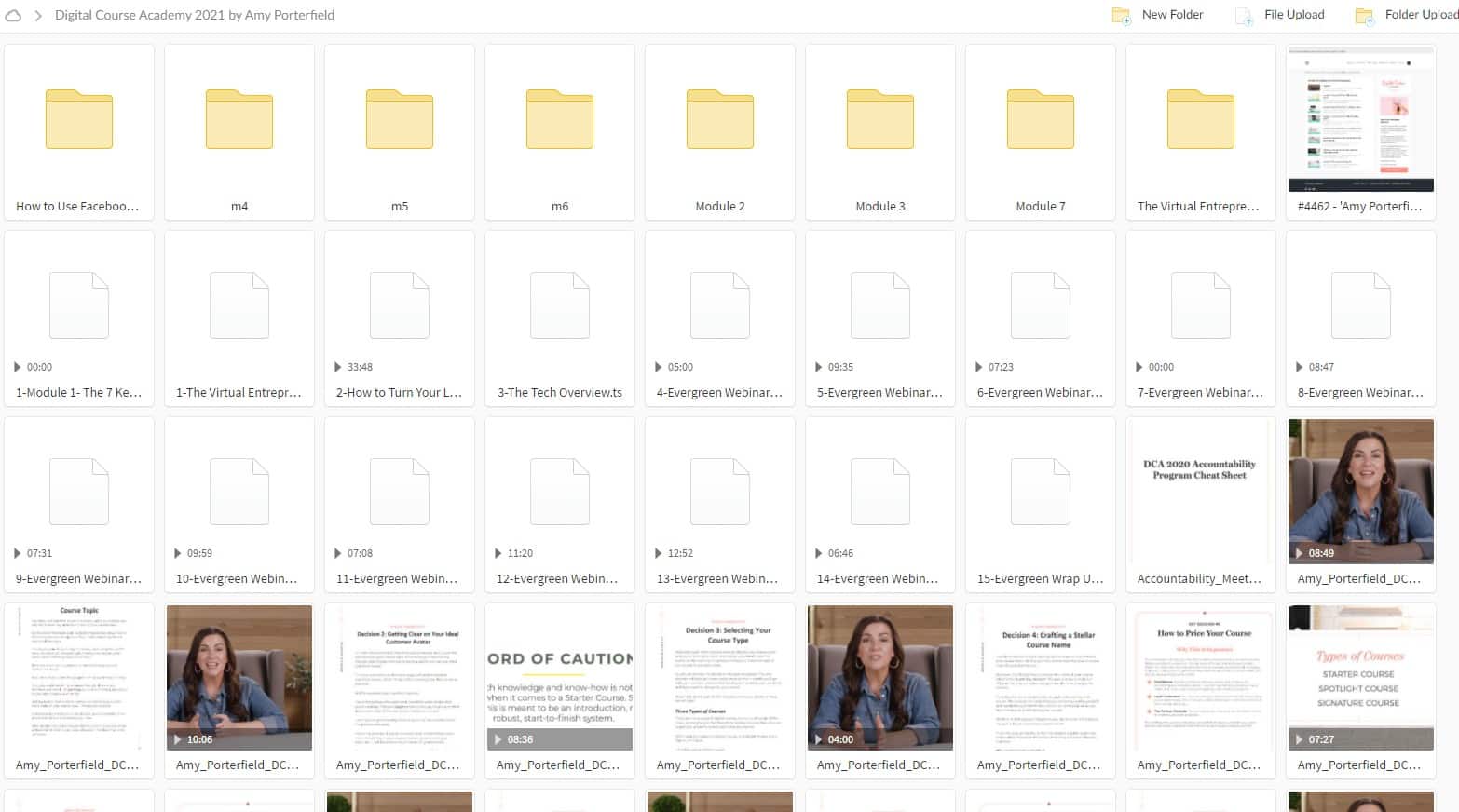The width and height of the screenshot is (1459, 812).
Task: Click the Folder Upload button
Action: click(1406, 15)
